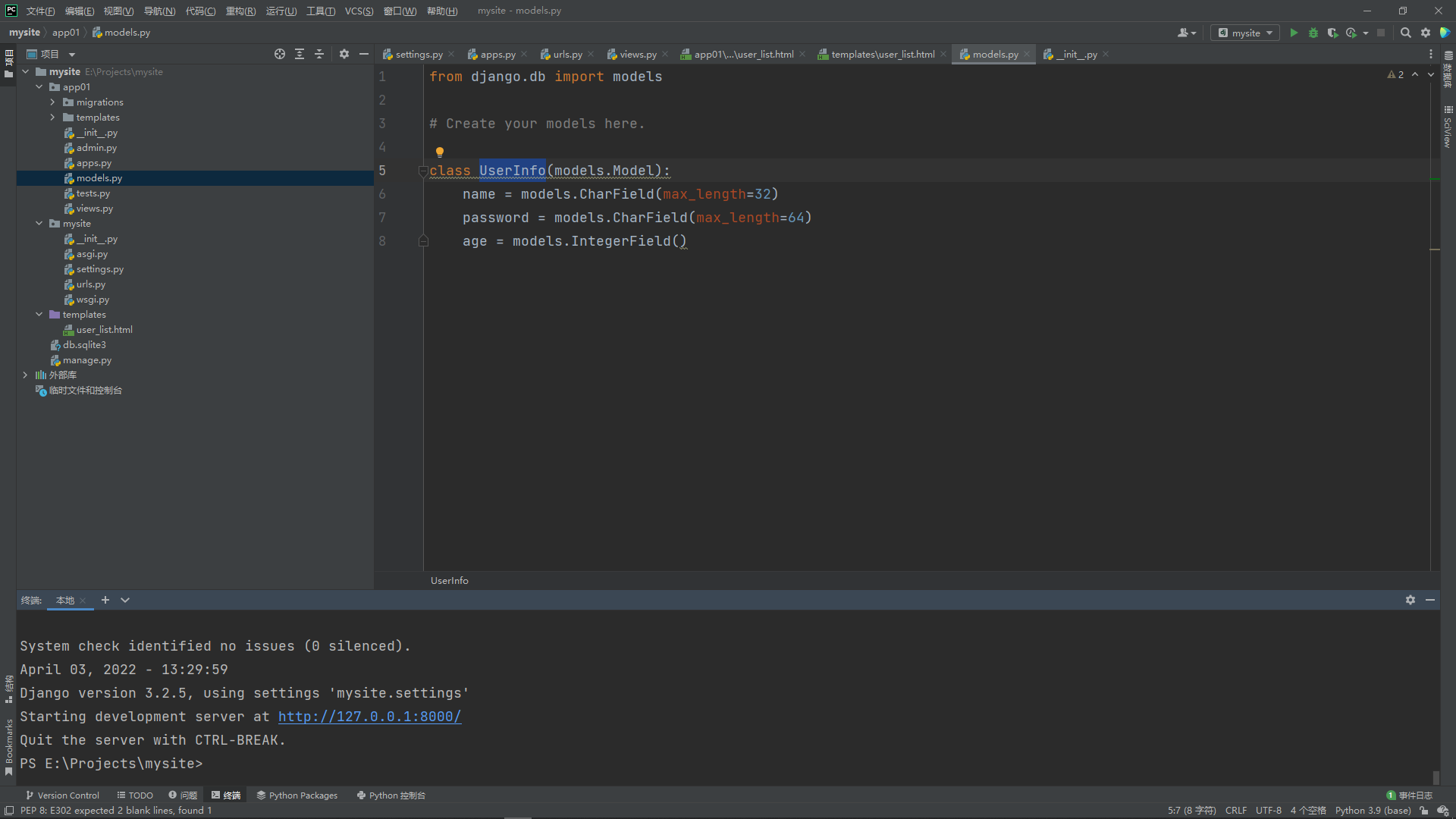Open IDE settings gear in the top toolbar

(x=1426, y=33)
